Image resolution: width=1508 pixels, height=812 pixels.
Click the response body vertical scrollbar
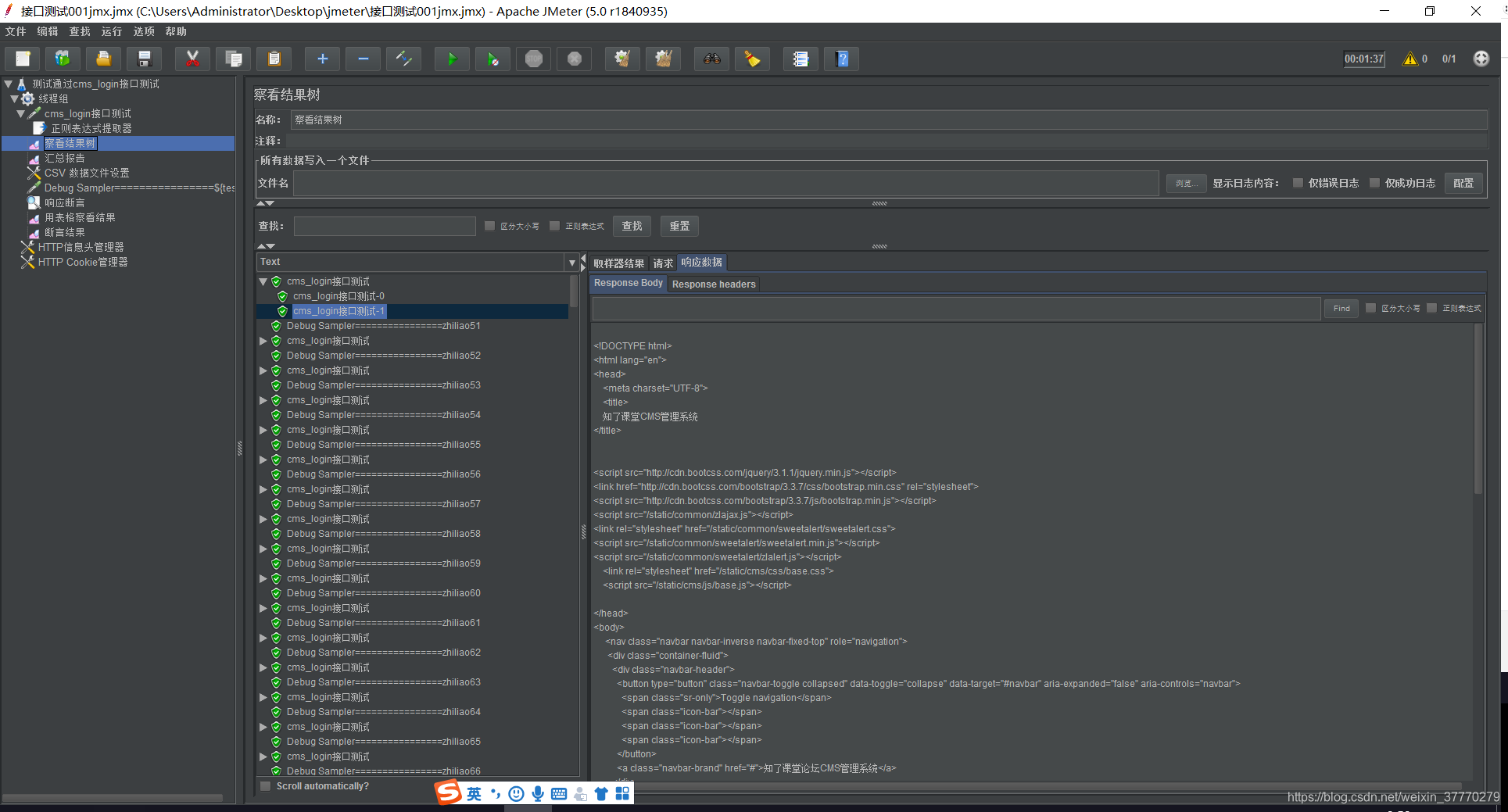[x=1478, y=410]
